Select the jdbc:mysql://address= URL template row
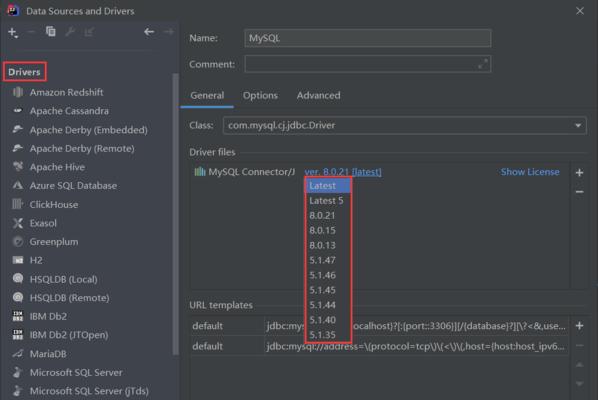The width and height of the screenshot is (598, 400). point(379,346)
